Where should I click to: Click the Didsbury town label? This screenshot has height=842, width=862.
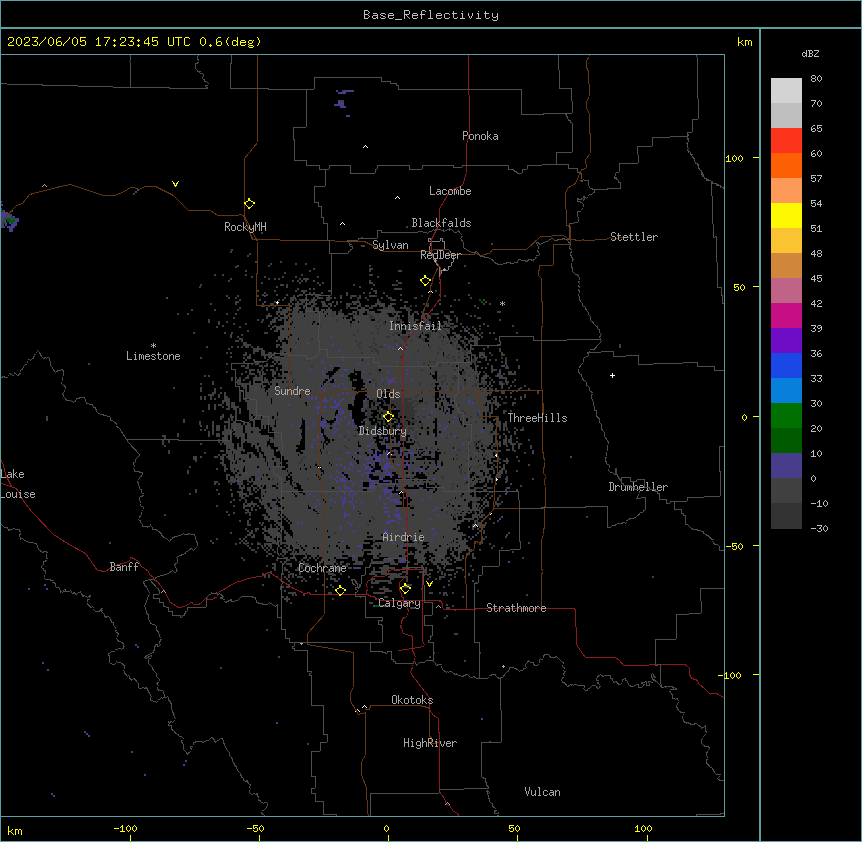tap(383, 431)
